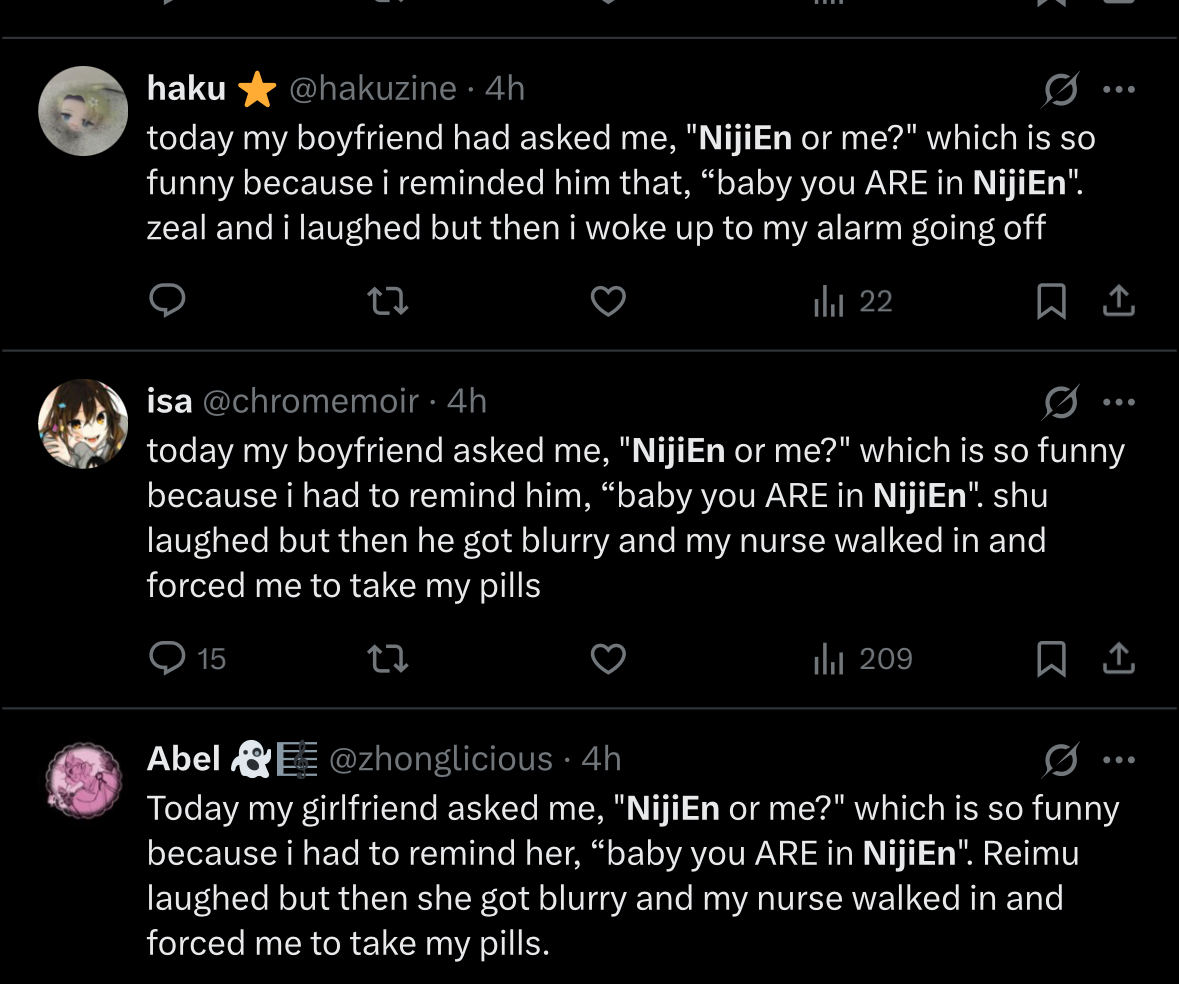Share isa's tweet
The image size is (1179, 984).
1118,659
